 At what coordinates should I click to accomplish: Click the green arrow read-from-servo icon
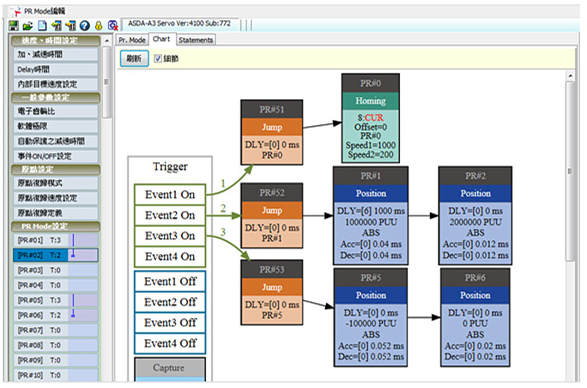[56, 25]
